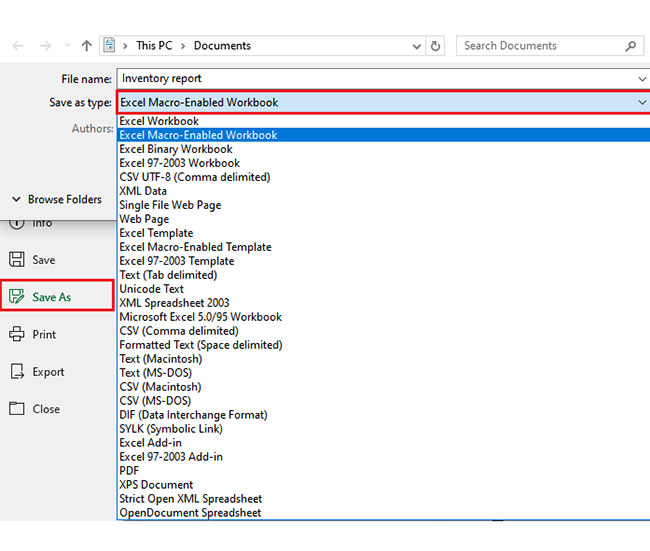This screenshot has width=650, height=551.
Task: Click the Close folder icon in sidebar
Action: (17, 409)
